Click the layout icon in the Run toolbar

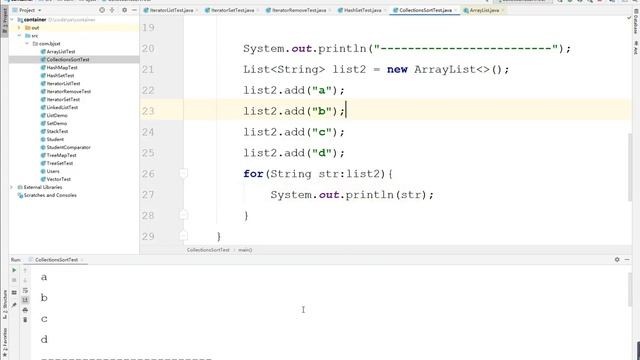[14, 292]
